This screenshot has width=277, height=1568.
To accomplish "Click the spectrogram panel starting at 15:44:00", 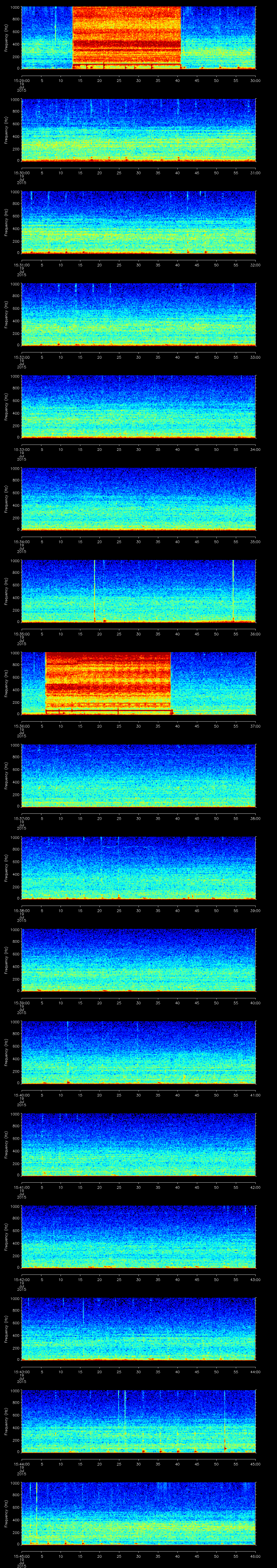I will point(139,1421).
